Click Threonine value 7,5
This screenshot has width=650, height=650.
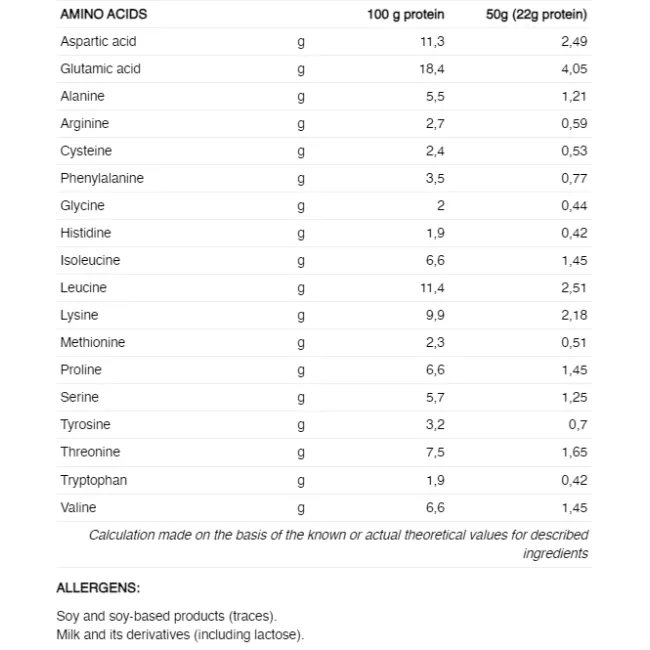[x=434, y=452]
